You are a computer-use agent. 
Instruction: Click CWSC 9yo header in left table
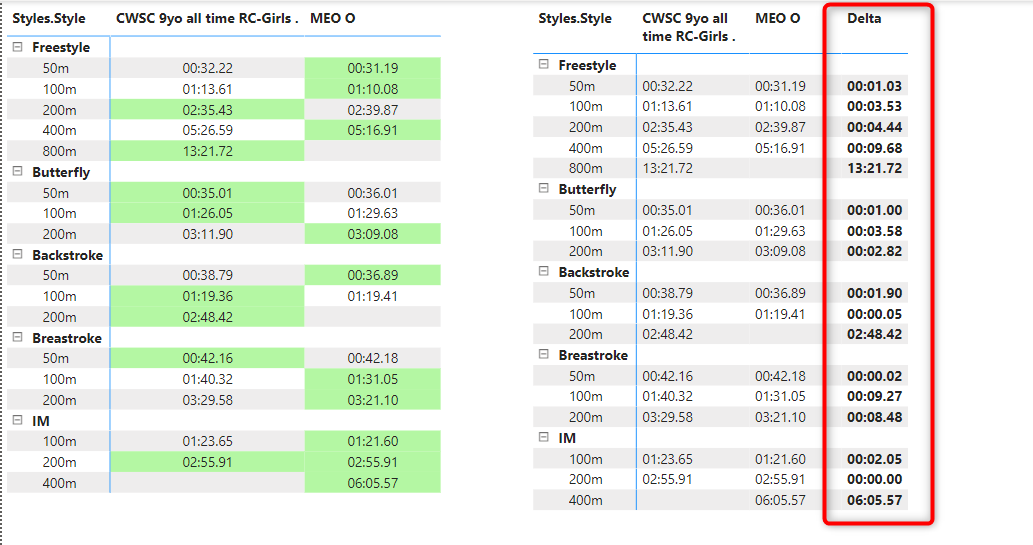(207, 18)
